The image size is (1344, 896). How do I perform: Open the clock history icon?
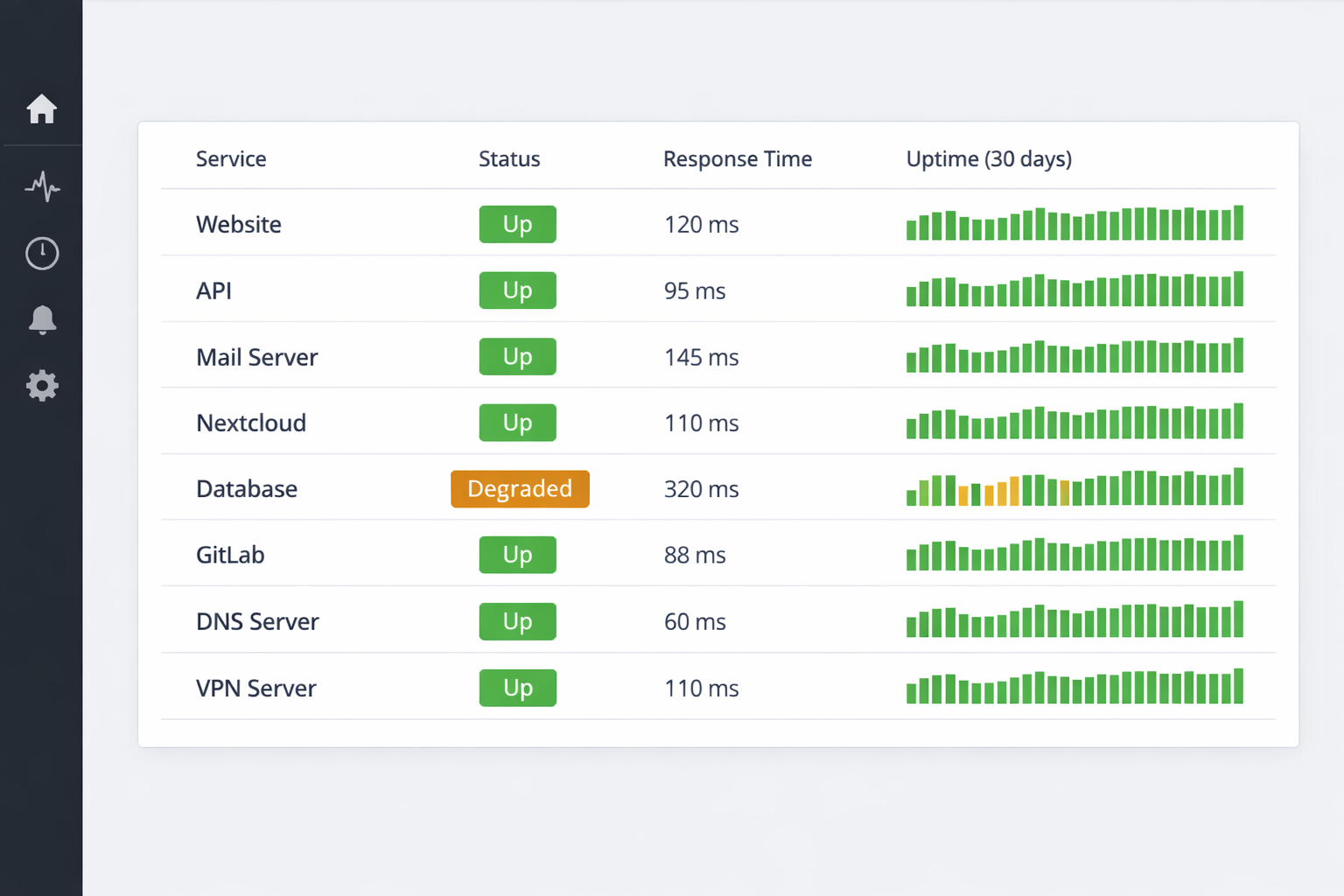pyautogui.click(x=41, y=253)
